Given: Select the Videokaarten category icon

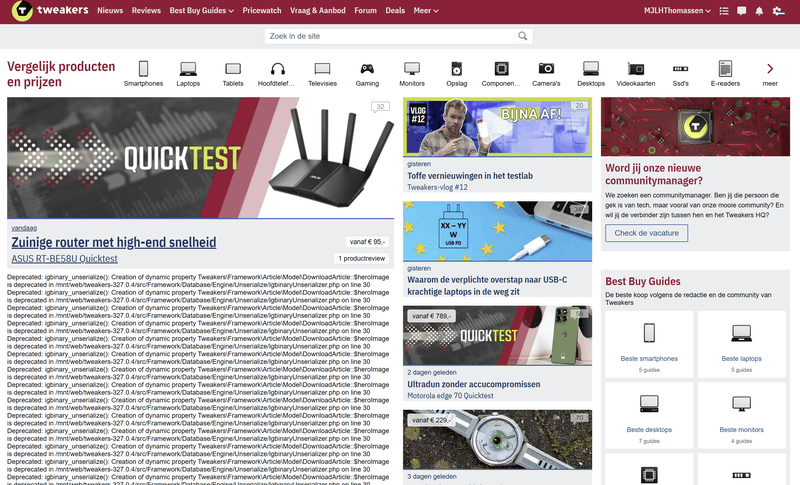Looking at the screenshot, I should [636, 68].
